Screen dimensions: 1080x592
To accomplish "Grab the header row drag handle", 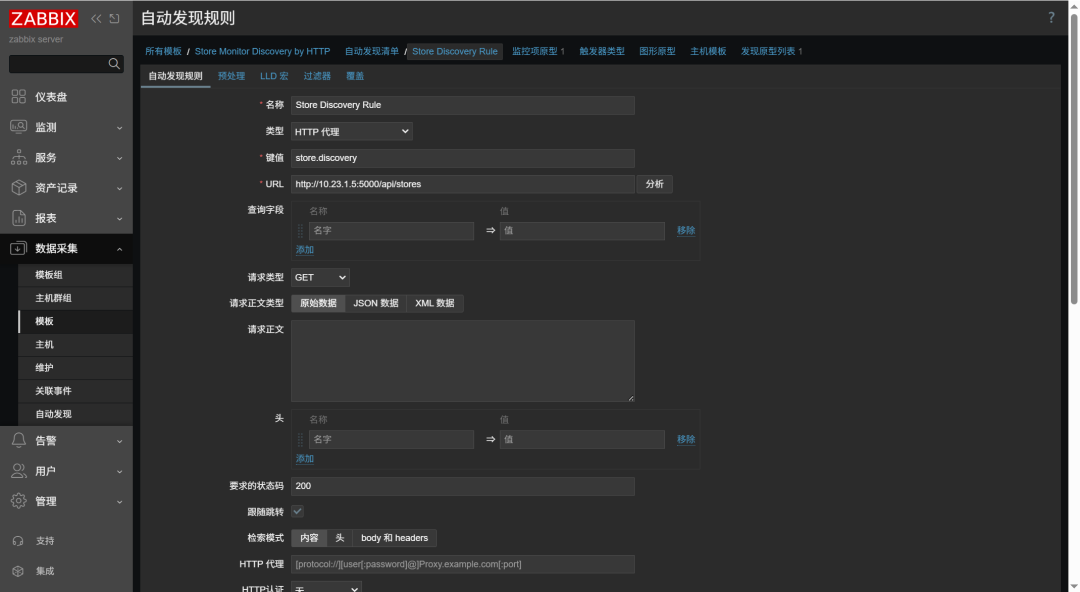I will [300, 440].
